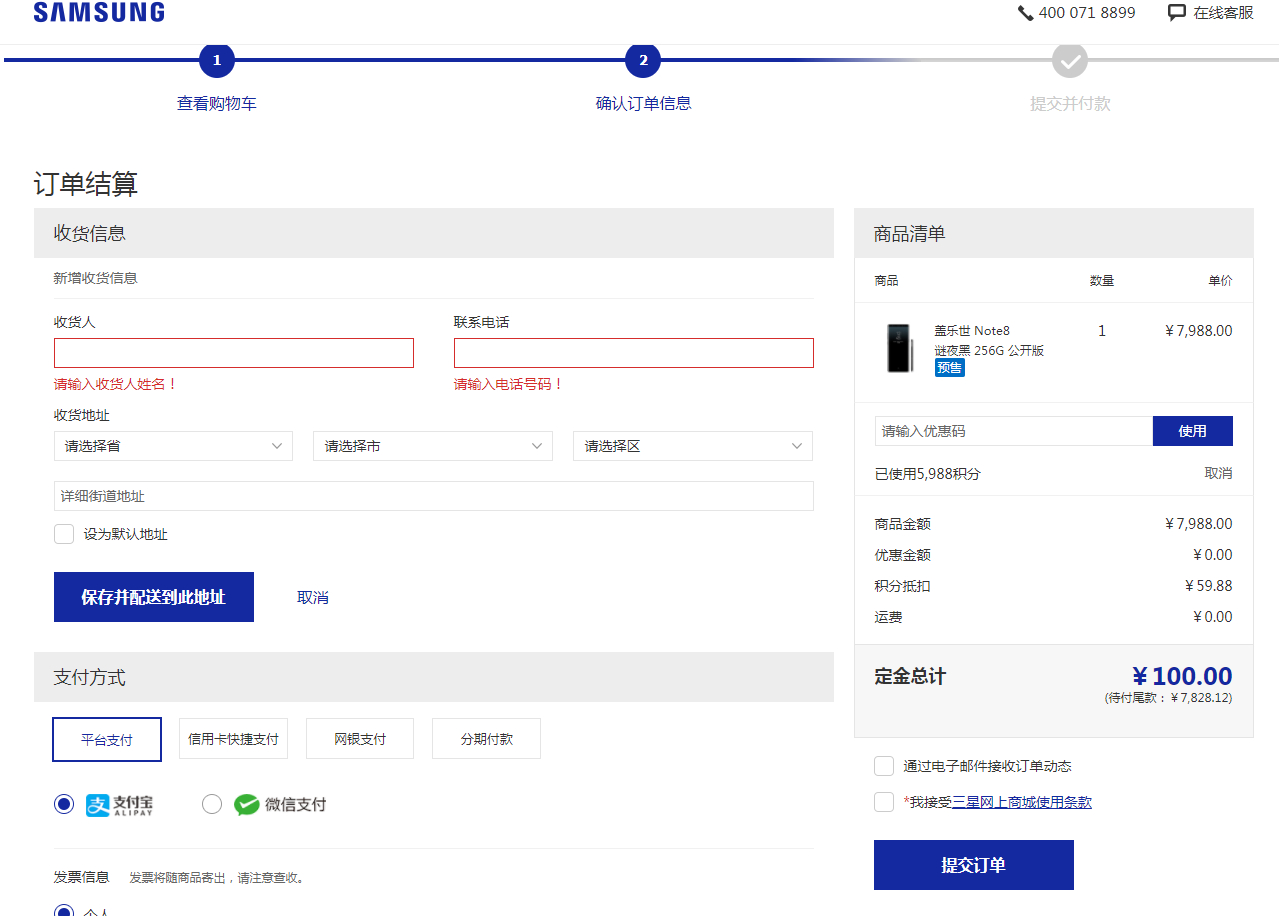Open the 请选择市 dropdown
The width and height of the screenshot is (1279, 916).
433,446
